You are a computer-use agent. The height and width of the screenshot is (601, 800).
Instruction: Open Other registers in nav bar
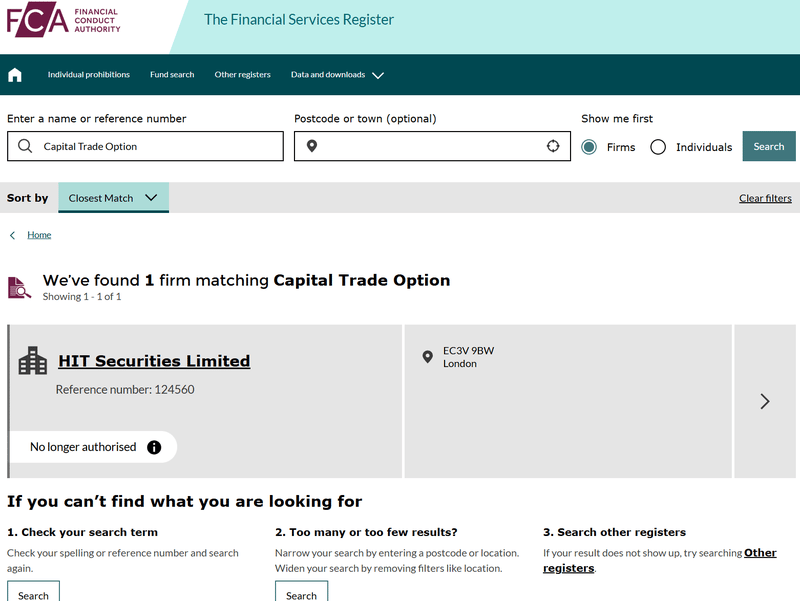pos(242,74)
